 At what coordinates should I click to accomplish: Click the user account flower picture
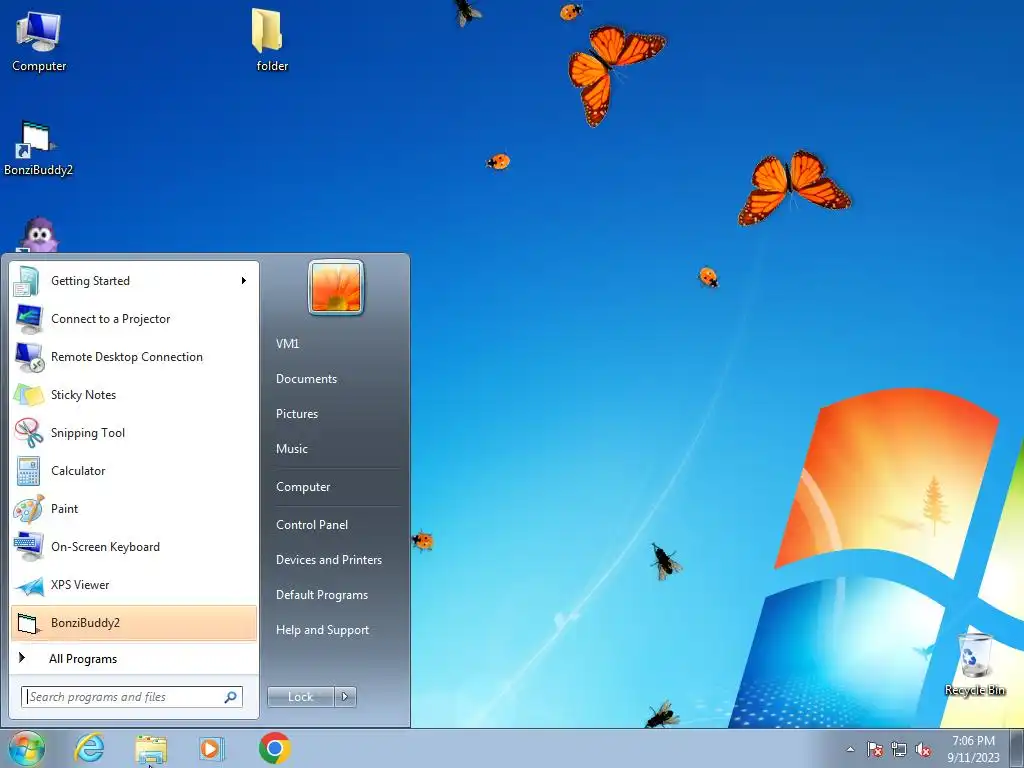[336, 287]
